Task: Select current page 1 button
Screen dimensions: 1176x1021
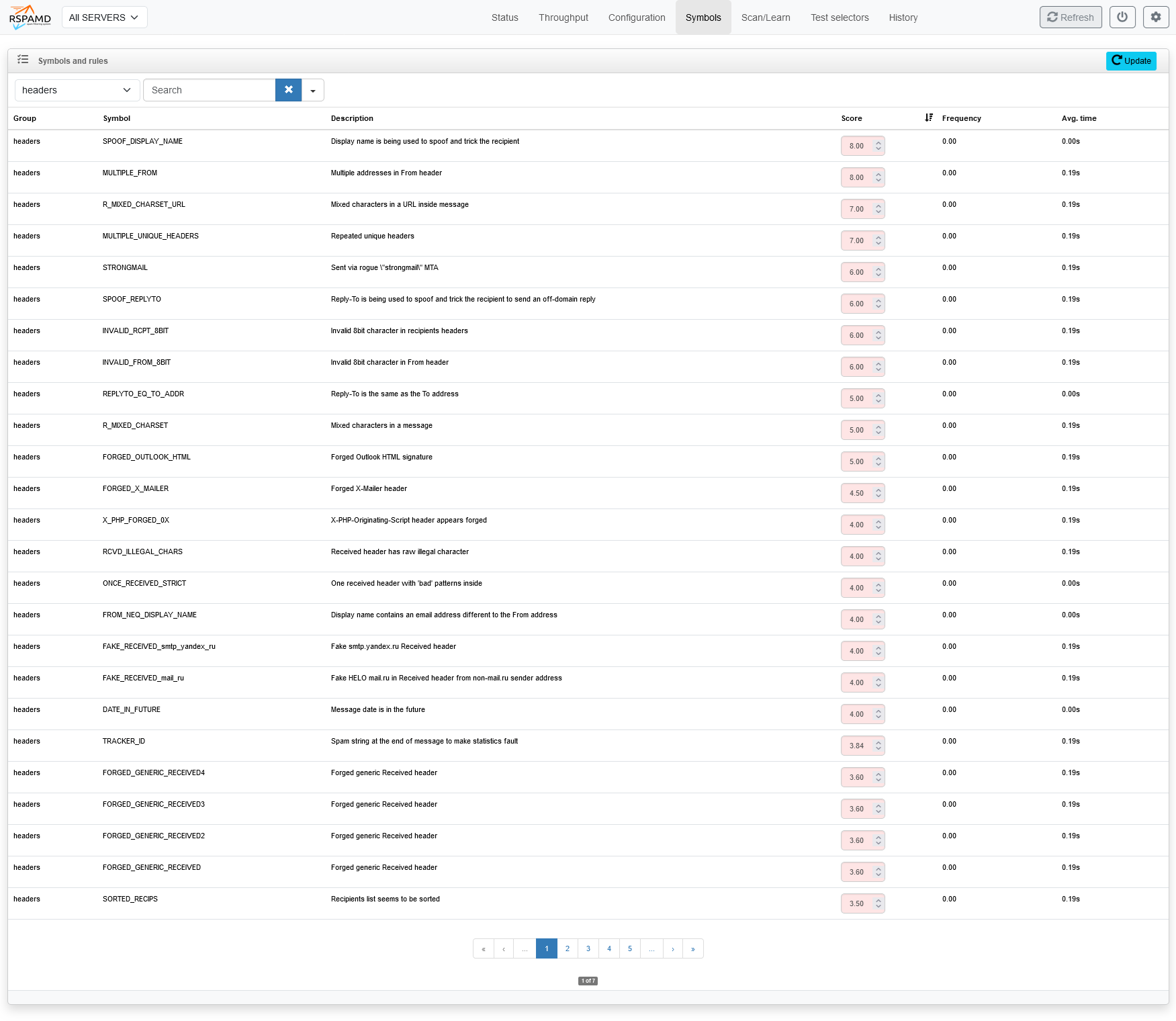Action: 547,948
